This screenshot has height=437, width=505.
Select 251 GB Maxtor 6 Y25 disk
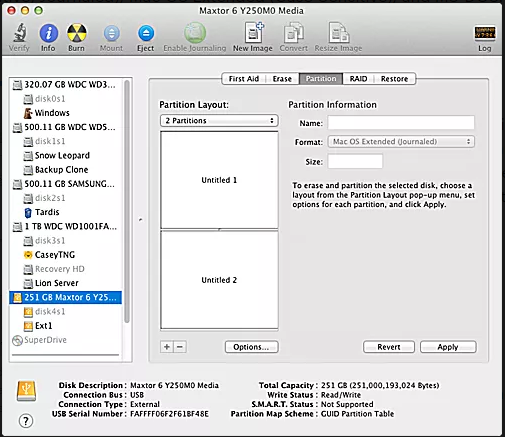(65, 297)
